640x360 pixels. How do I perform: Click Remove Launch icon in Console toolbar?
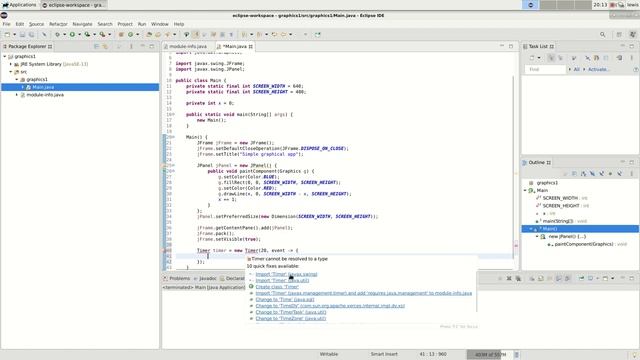pos(509,278)
